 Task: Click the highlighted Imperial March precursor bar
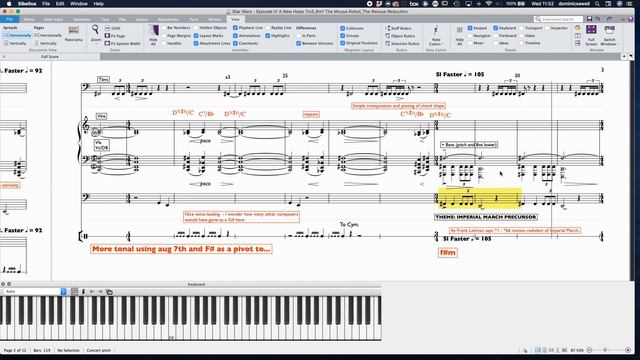click(x=479, y=199)
